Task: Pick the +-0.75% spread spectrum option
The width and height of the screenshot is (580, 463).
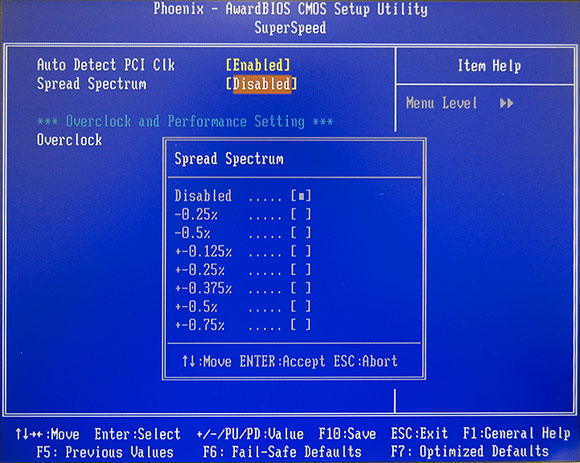Action: [x=243, y=325]
